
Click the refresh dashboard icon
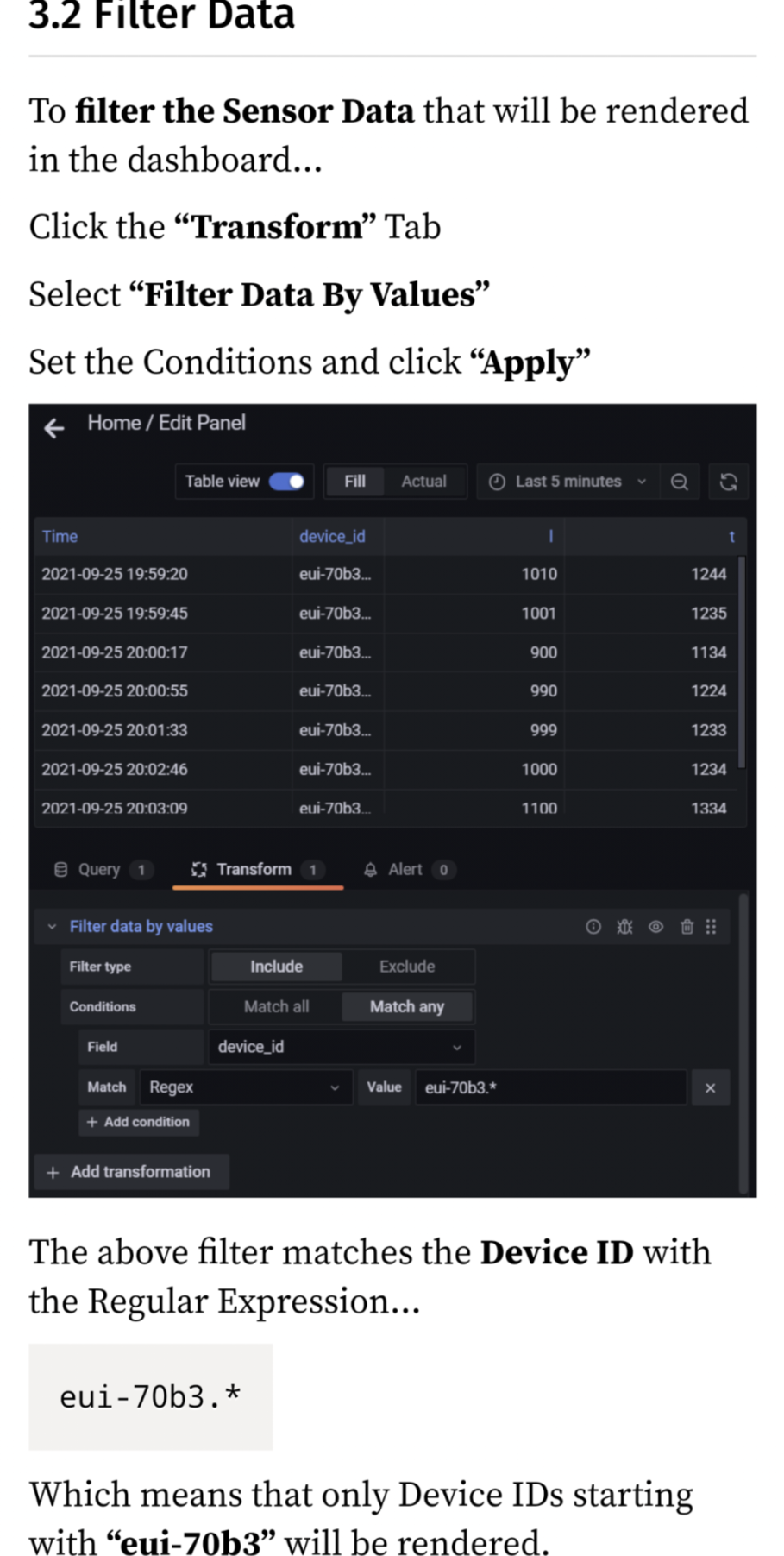[x=728, y=482]
